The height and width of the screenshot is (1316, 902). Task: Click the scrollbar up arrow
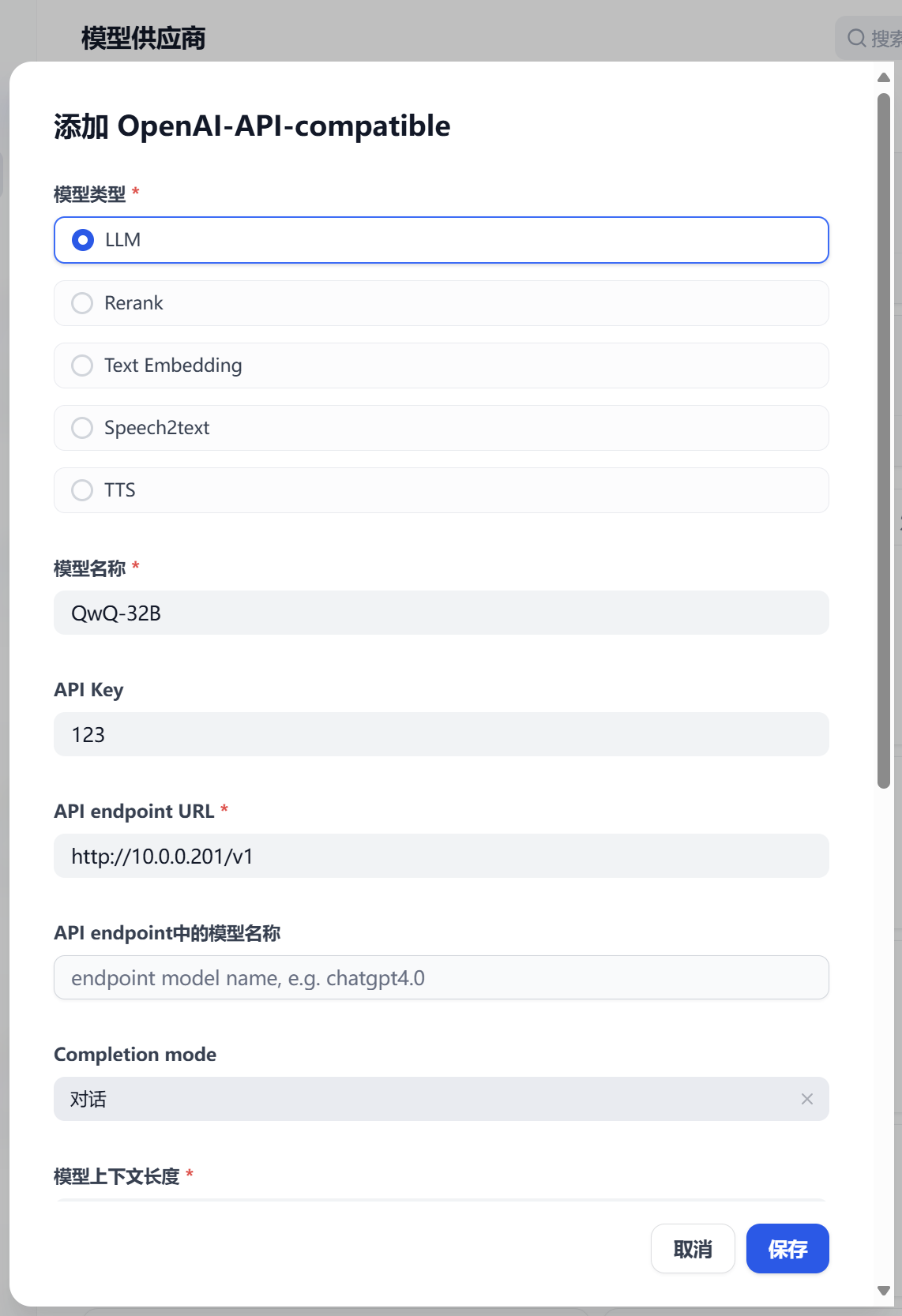884,77
